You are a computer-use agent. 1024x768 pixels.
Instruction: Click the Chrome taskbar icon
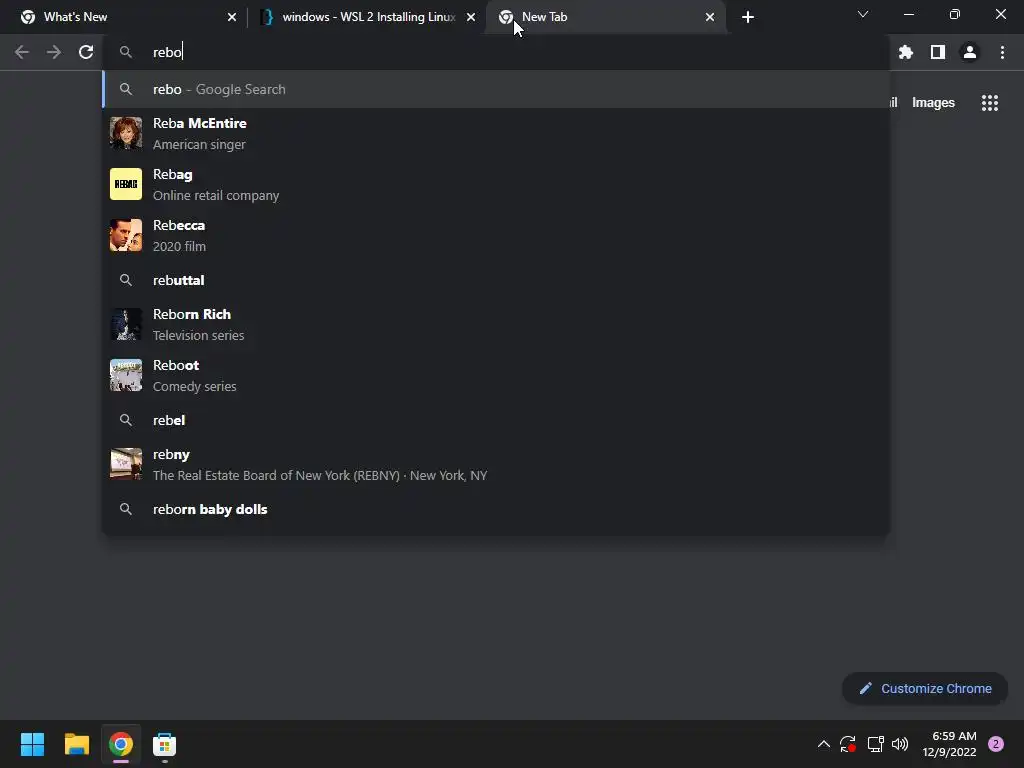[x=121, y=744]
